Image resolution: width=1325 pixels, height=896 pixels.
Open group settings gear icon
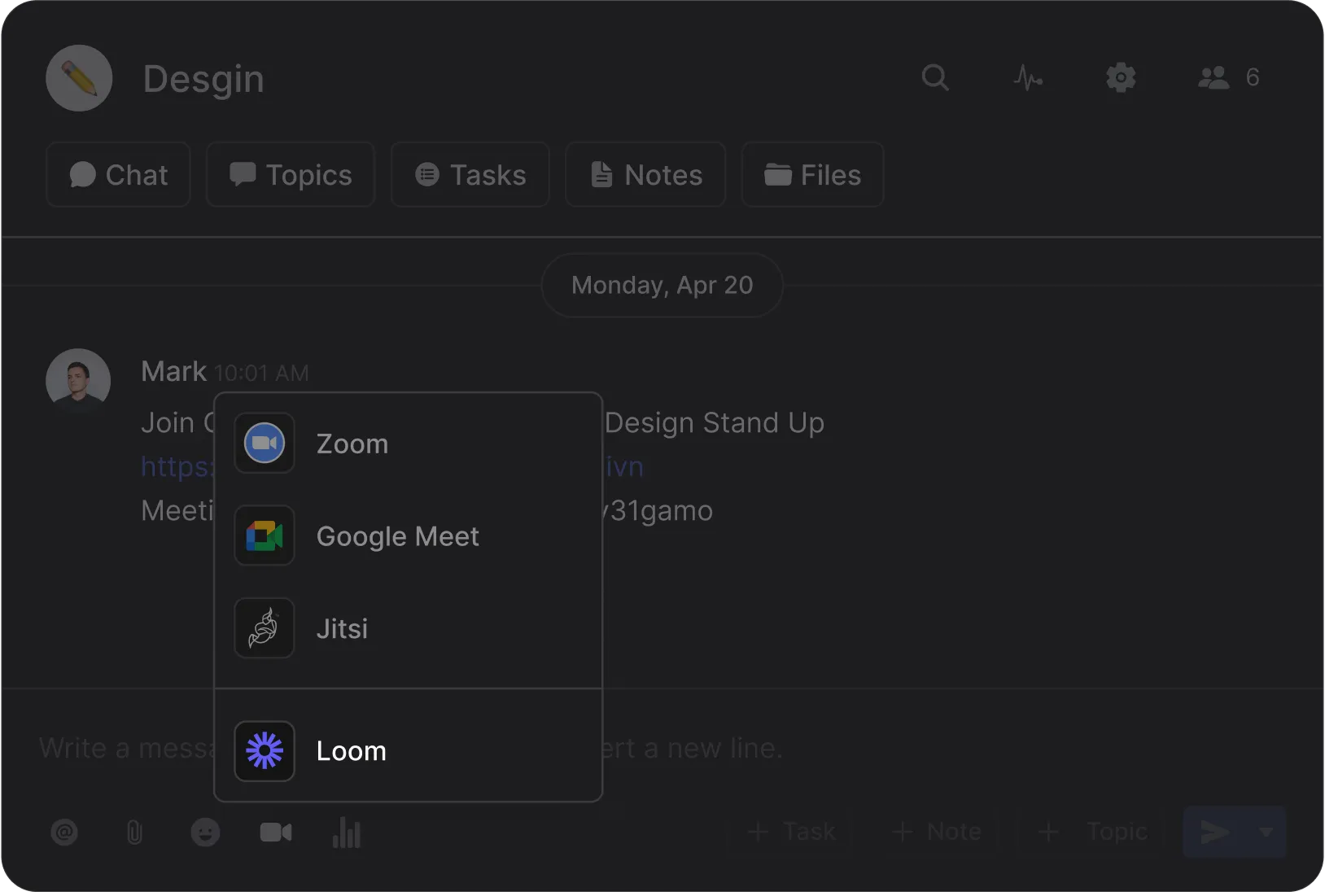(1121, 78)
